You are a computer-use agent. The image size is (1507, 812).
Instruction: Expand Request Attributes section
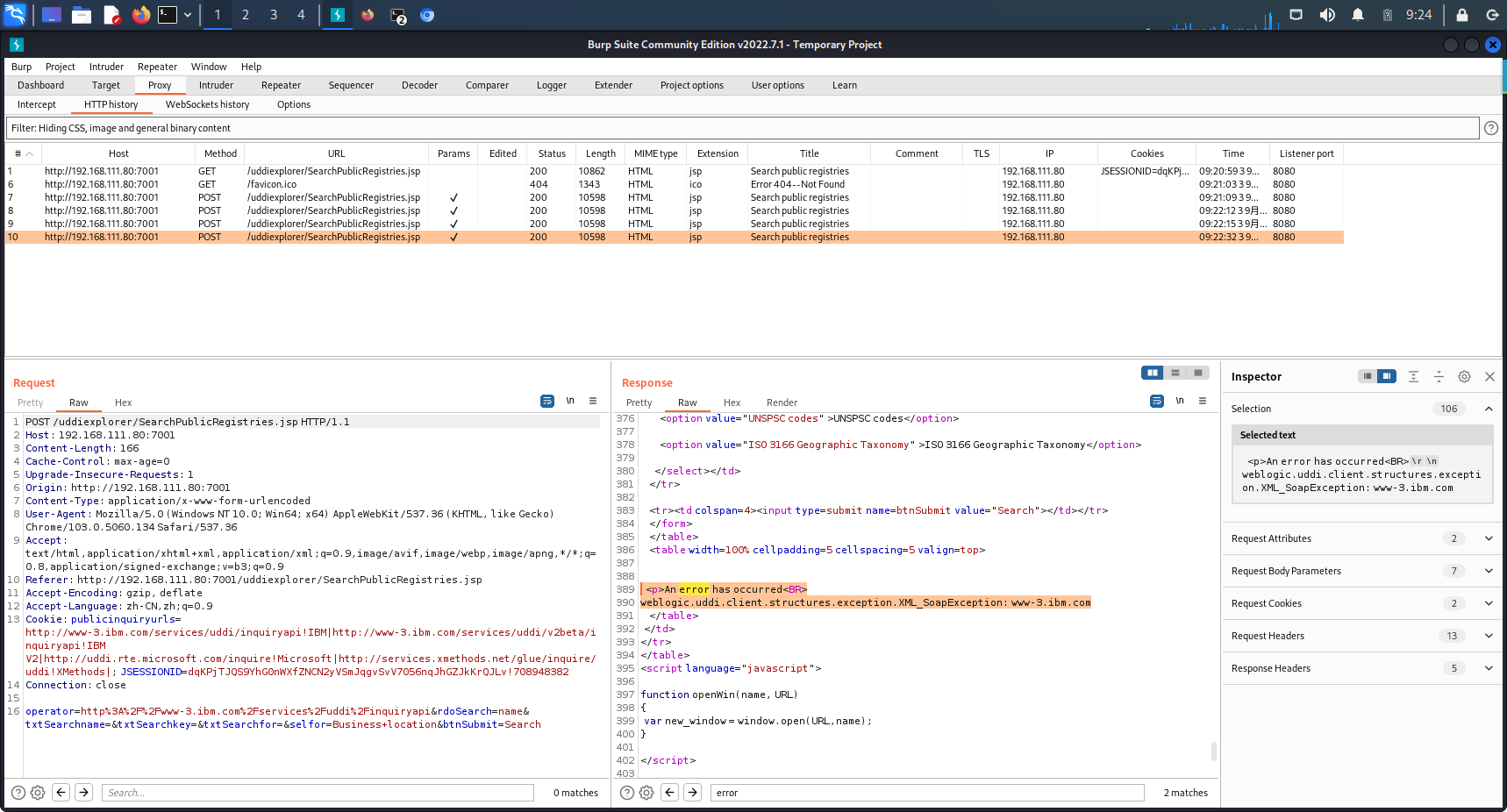coord(1489,538)
